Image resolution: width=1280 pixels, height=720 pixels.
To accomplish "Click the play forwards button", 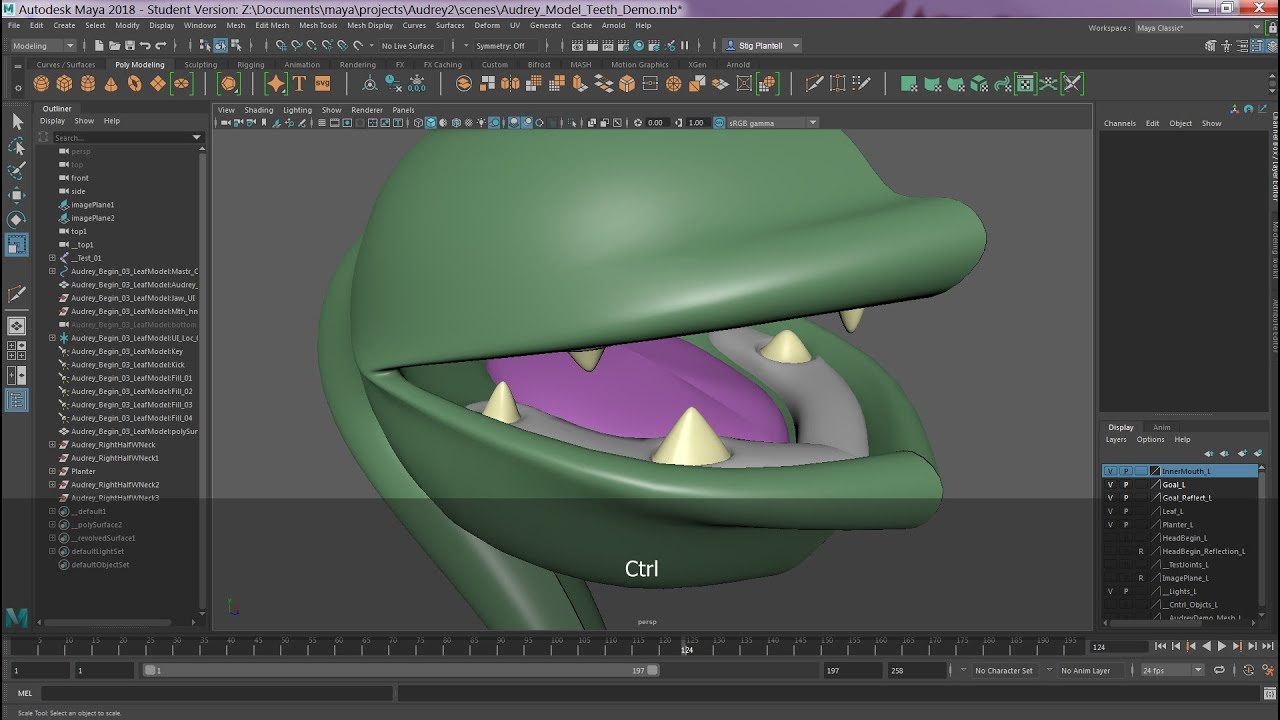I will tap(1222, 647).
